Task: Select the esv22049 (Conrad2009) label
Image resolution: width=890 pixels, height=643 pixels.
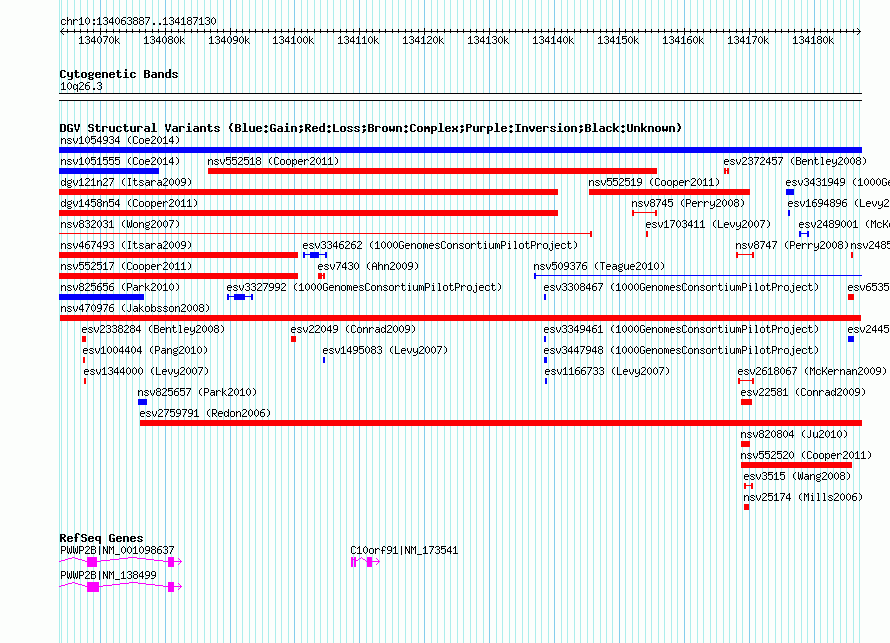Action: [x=353, y=329]
